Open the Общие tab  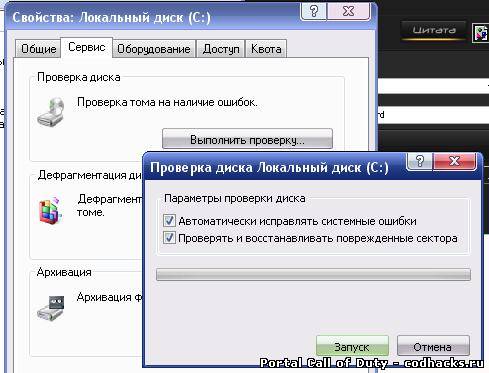(39, 49)
